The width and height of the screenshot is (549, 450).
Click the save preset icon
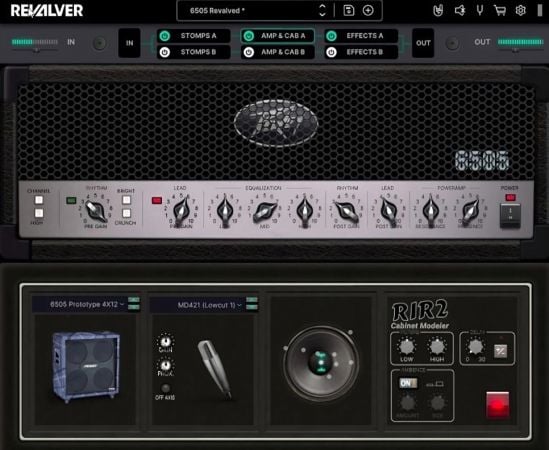point(348,11)
